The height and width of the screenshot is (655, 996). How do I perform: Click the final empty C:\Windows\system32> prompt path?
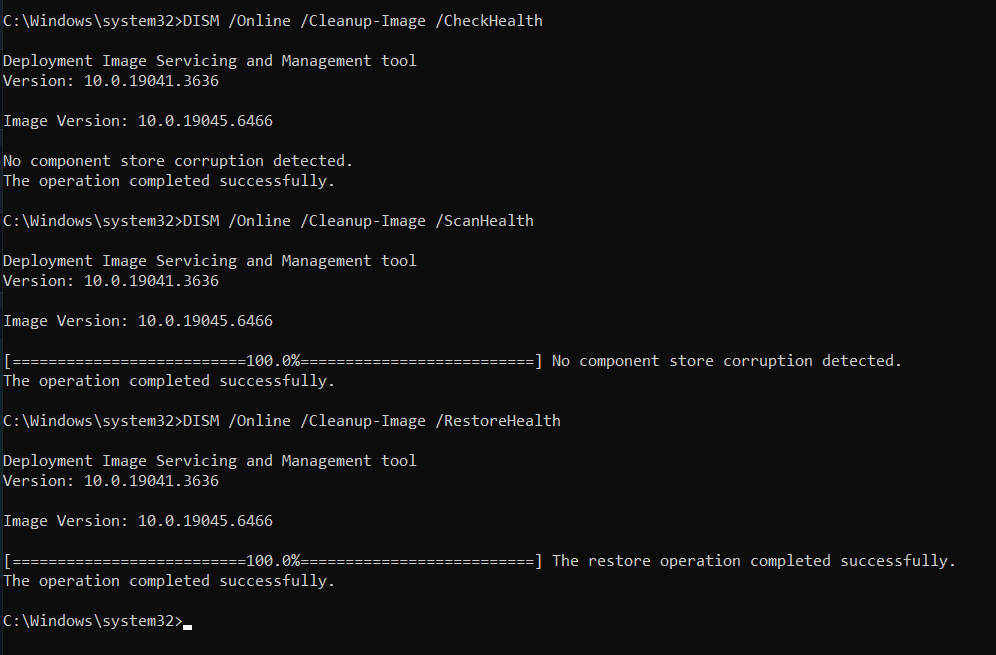point(93,621)
